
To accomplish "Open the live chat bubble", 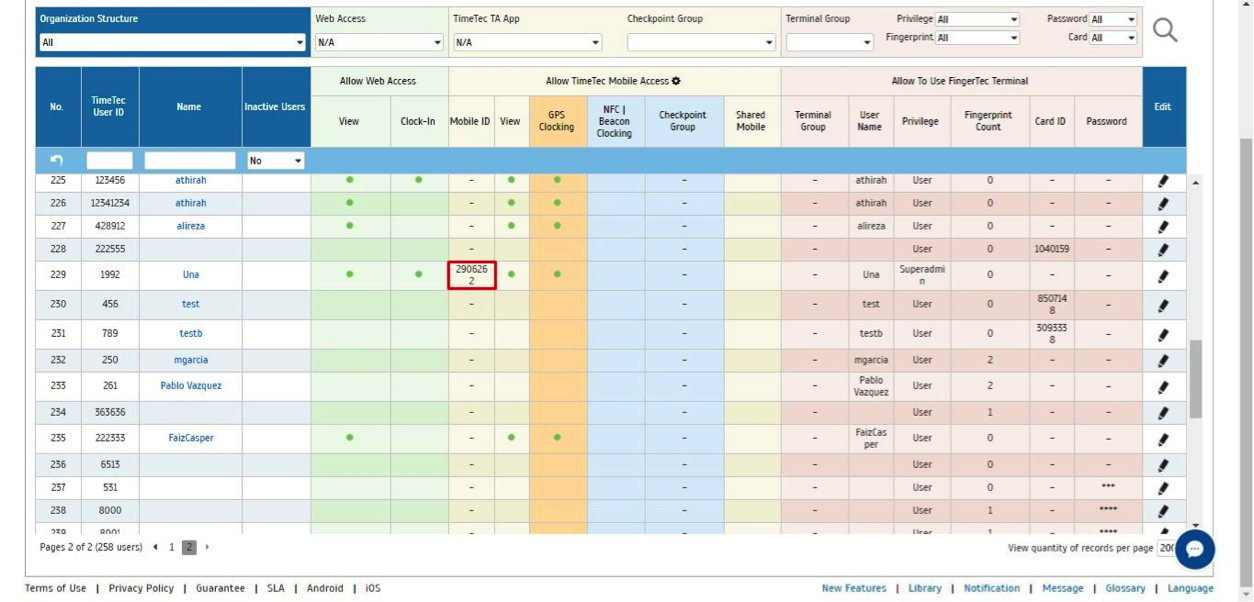I will 1194,548.
